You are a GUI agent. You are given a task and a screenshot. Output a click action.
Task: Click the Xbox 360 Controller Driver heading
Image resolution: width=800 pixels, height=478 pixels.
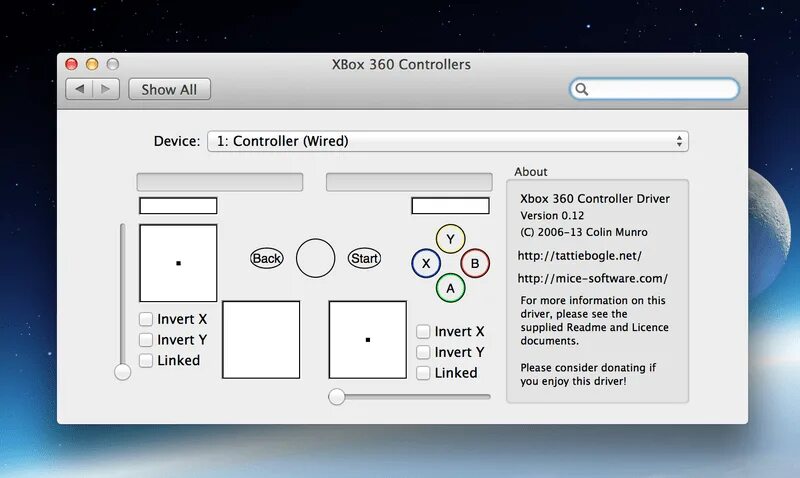[595, 199]
